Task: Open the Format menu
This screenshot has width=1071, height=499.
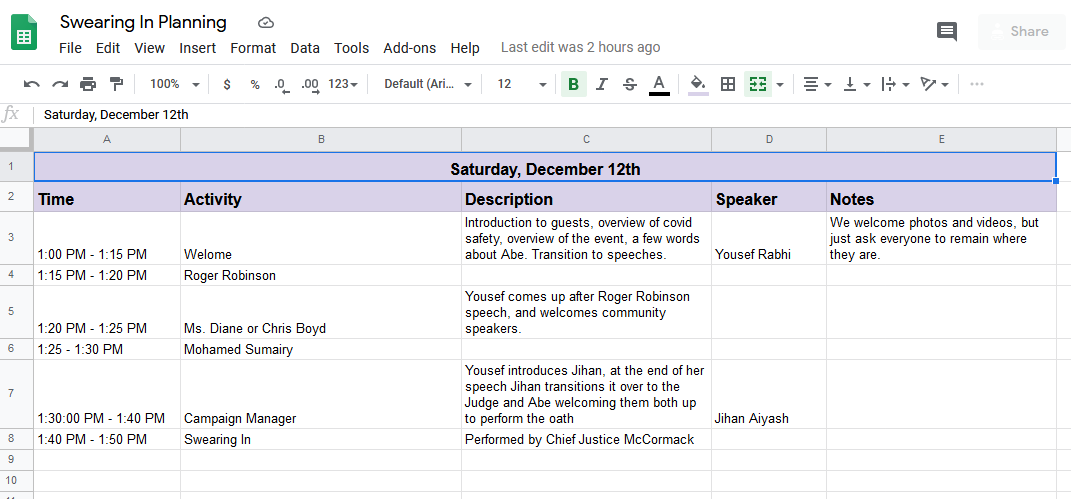Action: 253,48
